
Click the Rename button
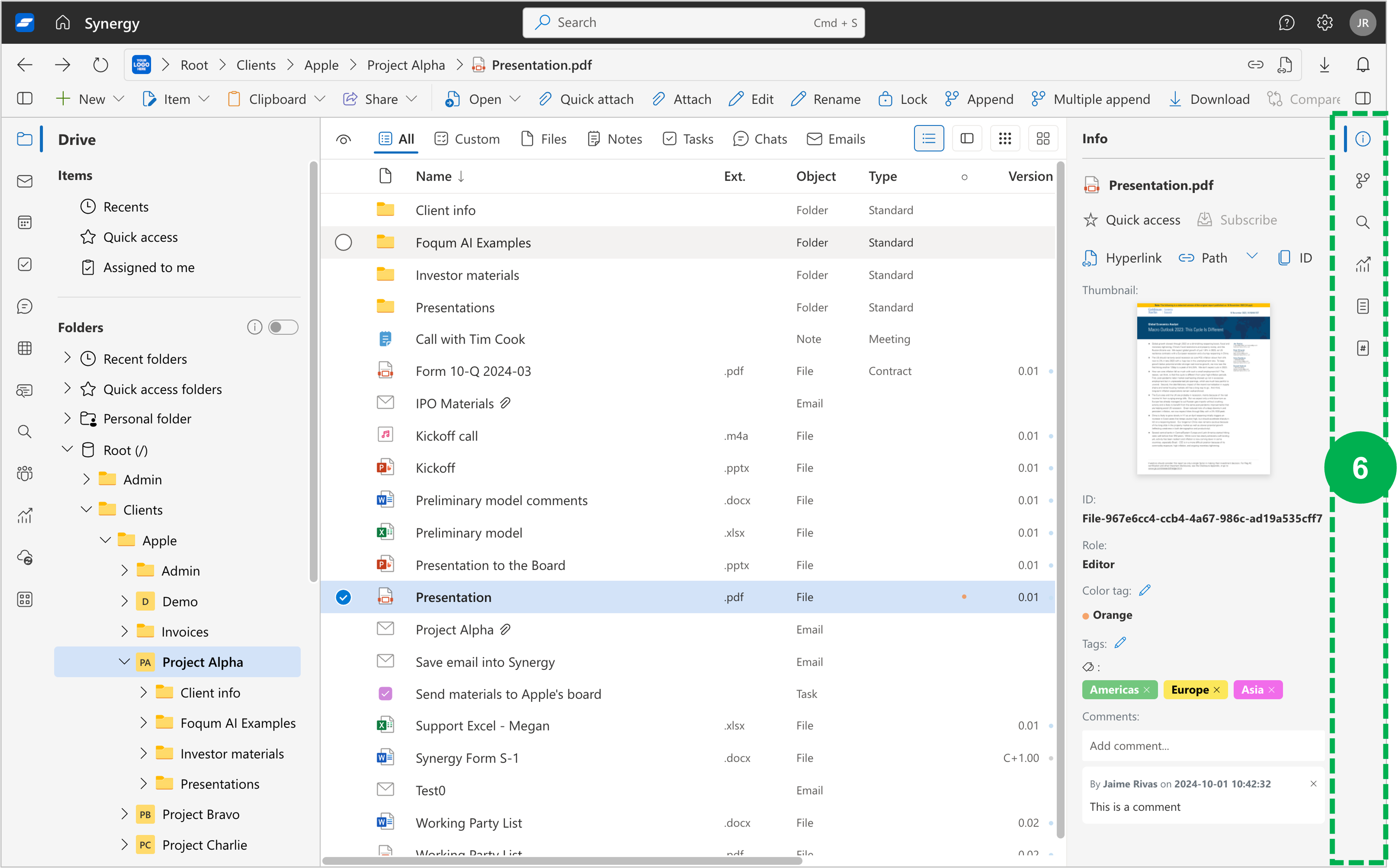click(x=825, y=99)
